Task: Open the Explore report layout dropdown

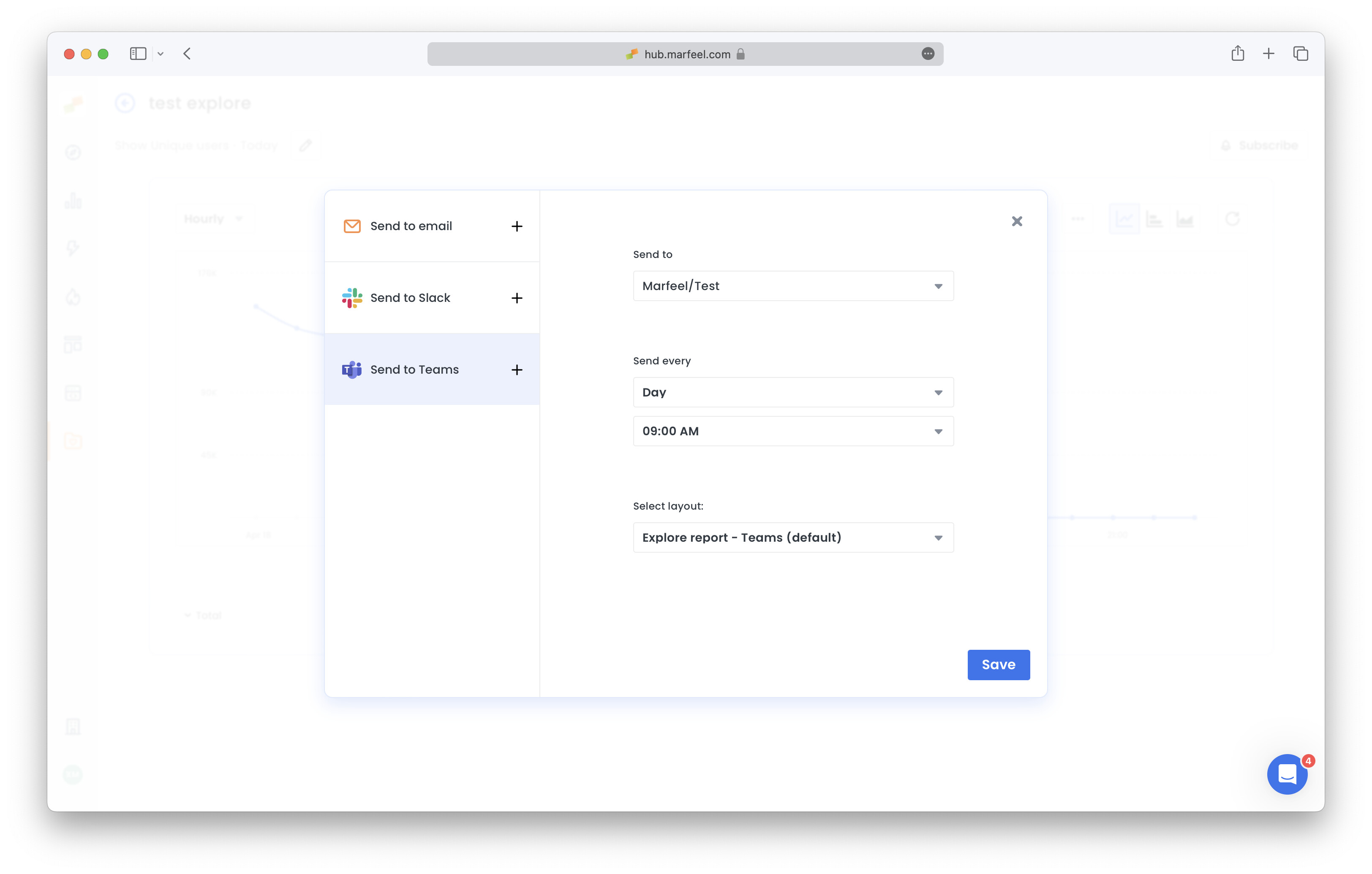Action: [792, 537]
